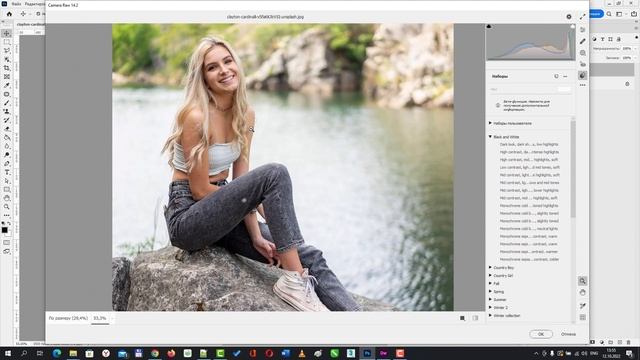Confirm Camera Raw with OK button
640x360 pixels.
[541, 334]
